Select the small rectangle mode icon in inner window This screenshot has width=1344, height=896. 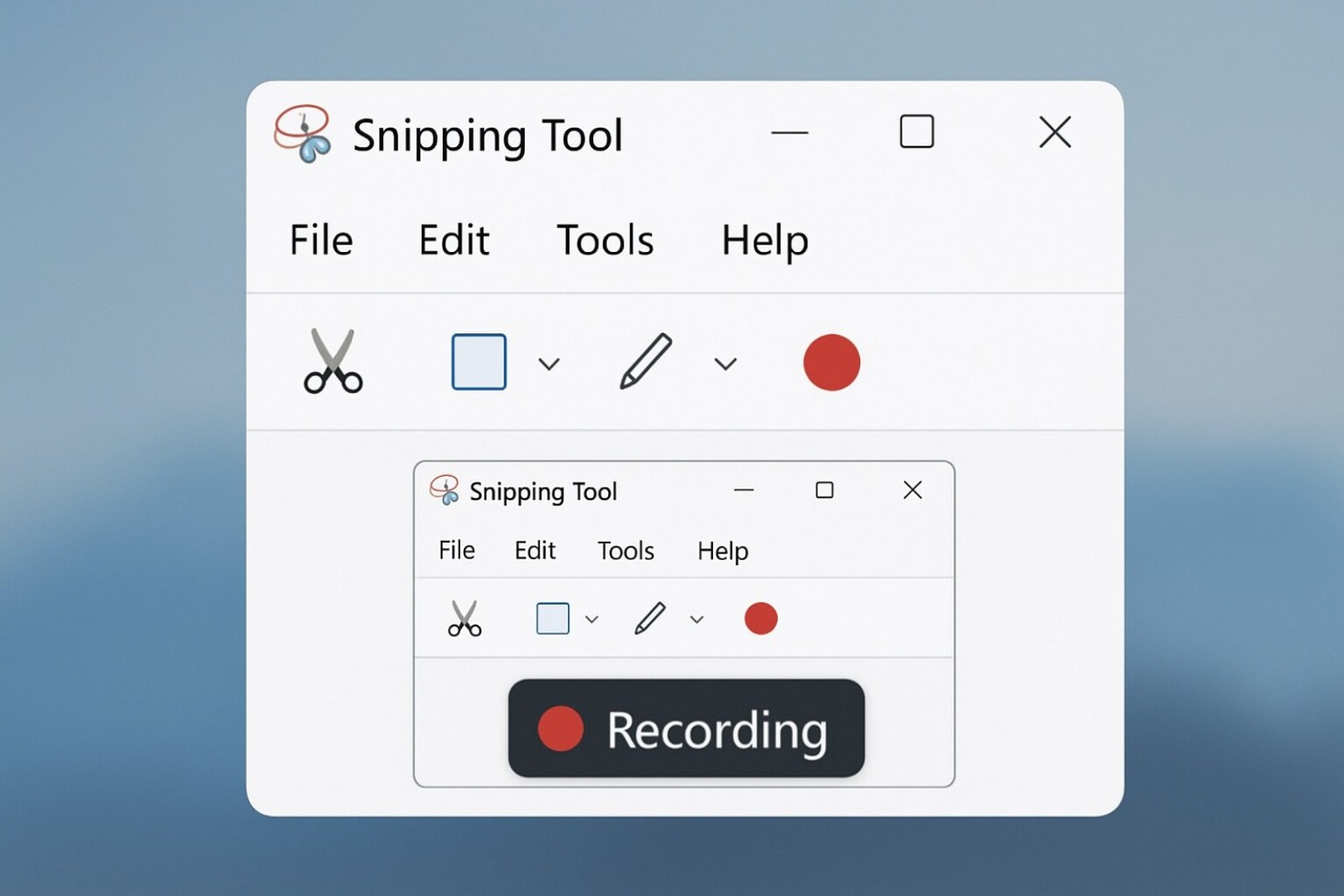tap(553, 619)
